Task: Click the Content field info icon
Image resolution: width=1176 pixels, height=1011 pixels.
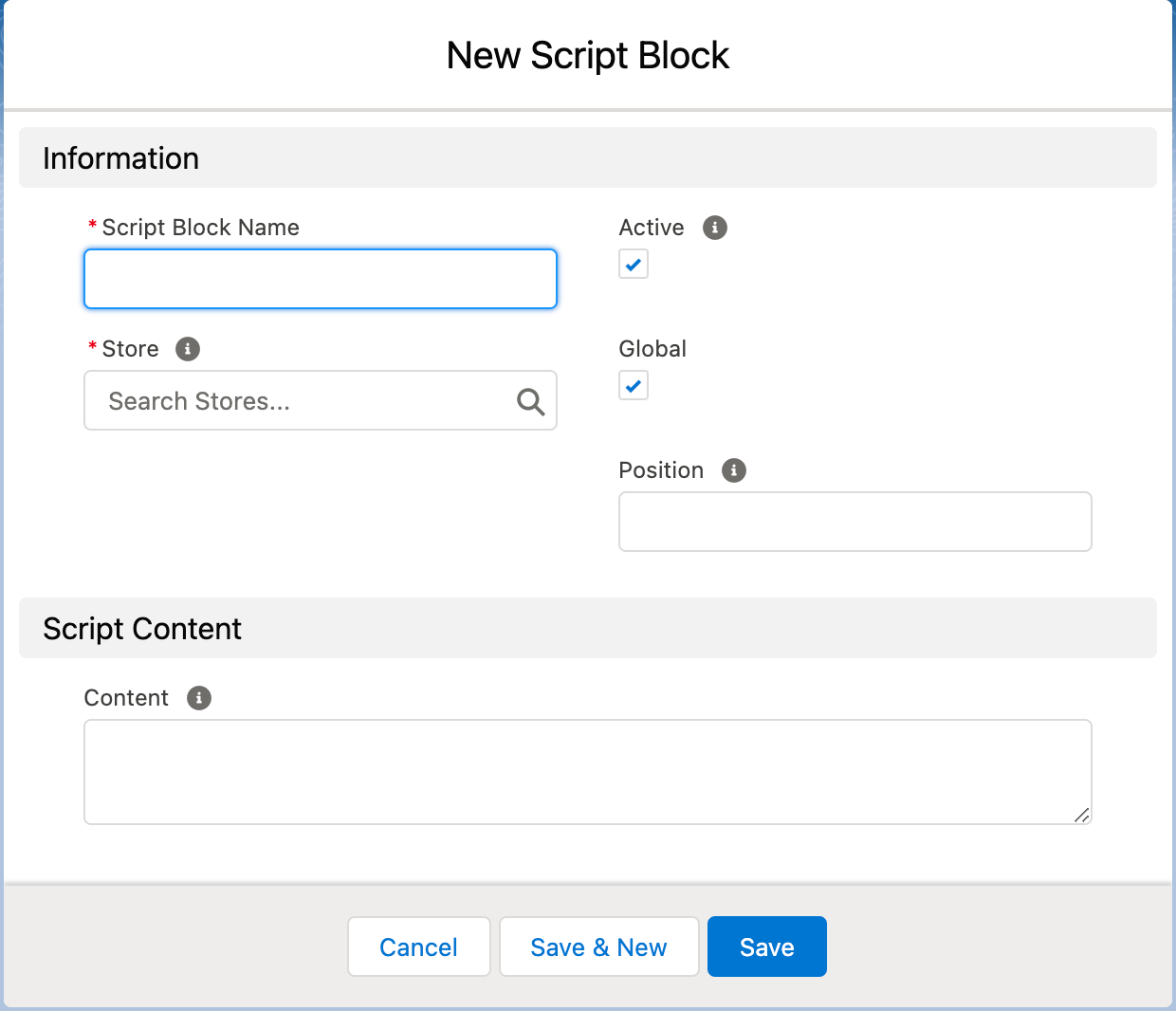Action: coord(198,698)
